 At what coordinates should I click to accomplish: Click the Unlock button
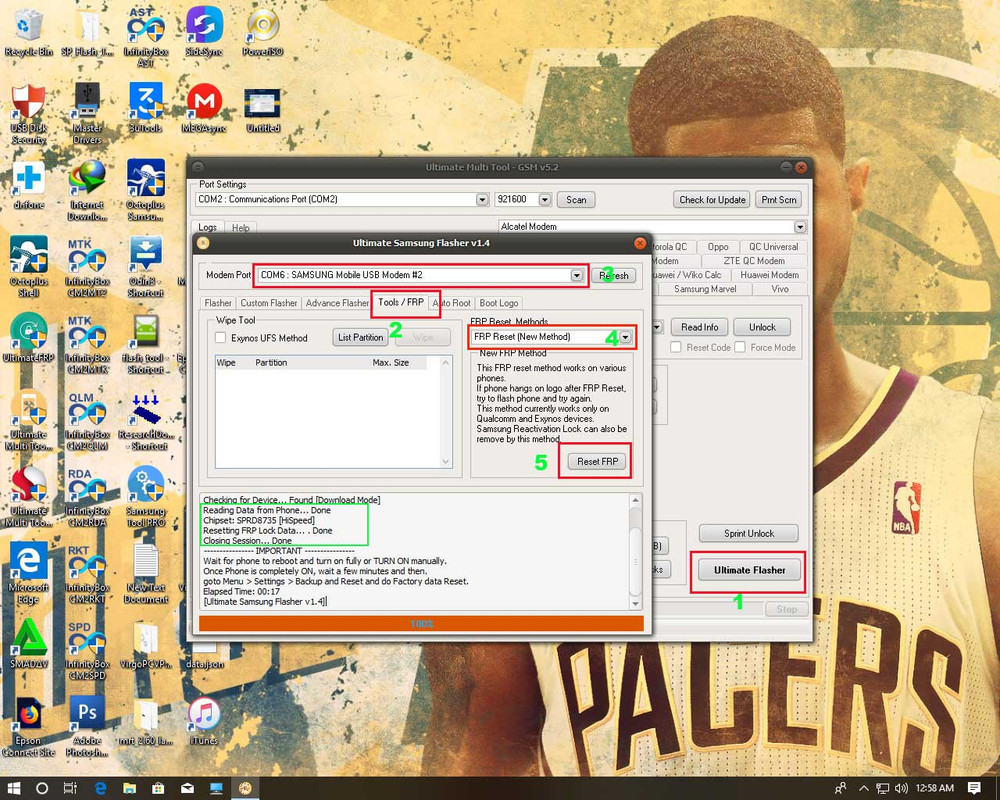(762, 327)
